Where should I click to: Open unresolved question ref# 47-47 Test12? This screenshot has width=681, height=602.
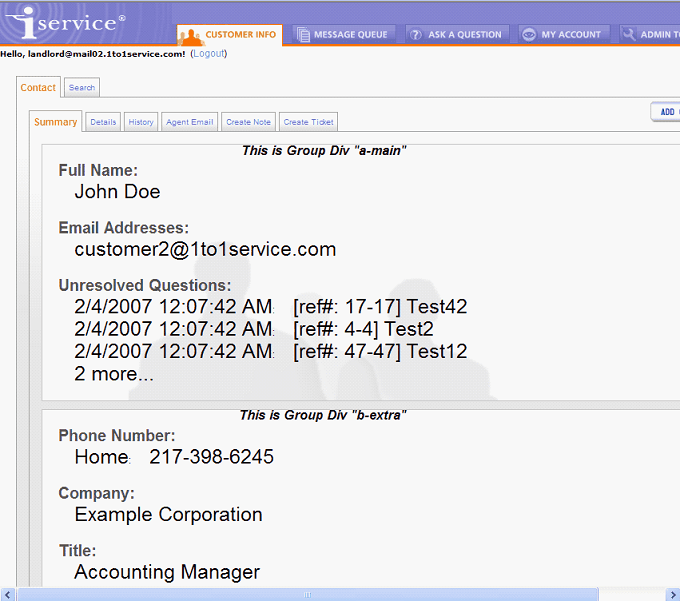271,351
